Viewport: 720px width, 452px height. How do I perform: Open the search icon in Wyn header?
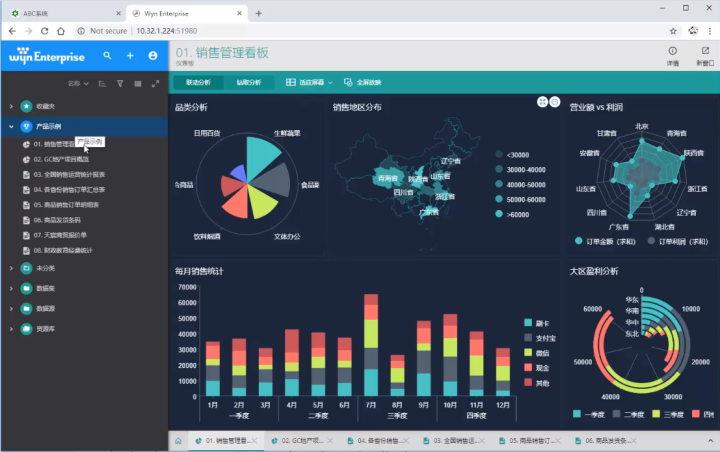click(107, 56)
